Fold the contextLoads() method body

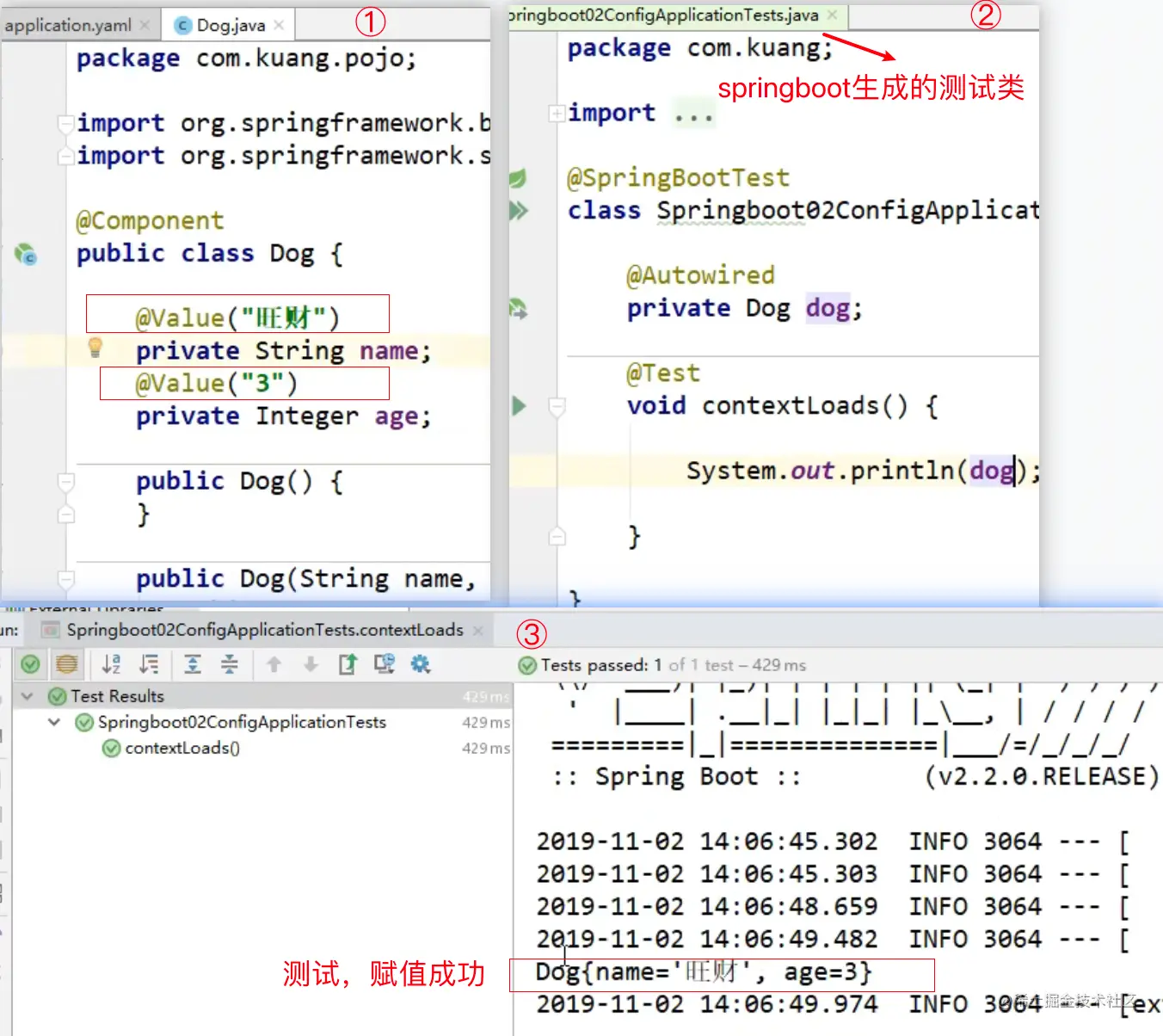[x=557, y=406]
